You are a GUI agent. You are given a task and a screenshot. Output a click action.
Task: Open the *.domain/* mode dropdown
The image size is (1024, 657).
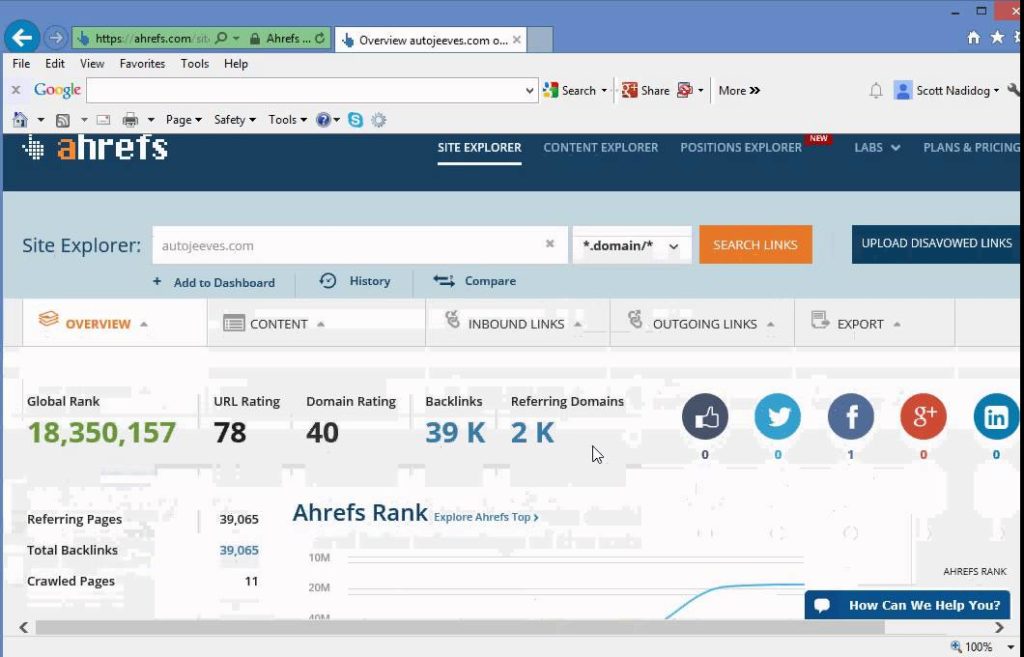632,246
